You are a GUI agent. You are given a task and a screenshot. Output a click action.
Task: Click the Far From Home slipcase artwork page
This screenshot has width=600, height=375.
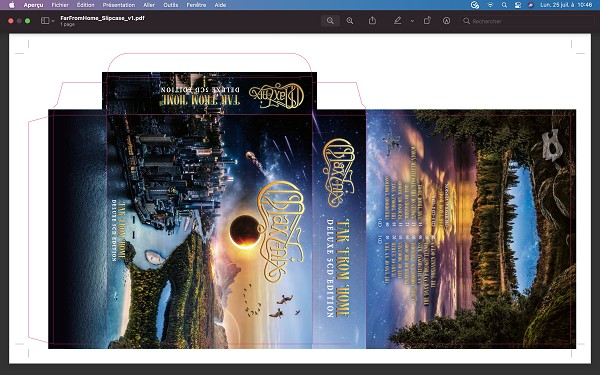coord(300,199)
